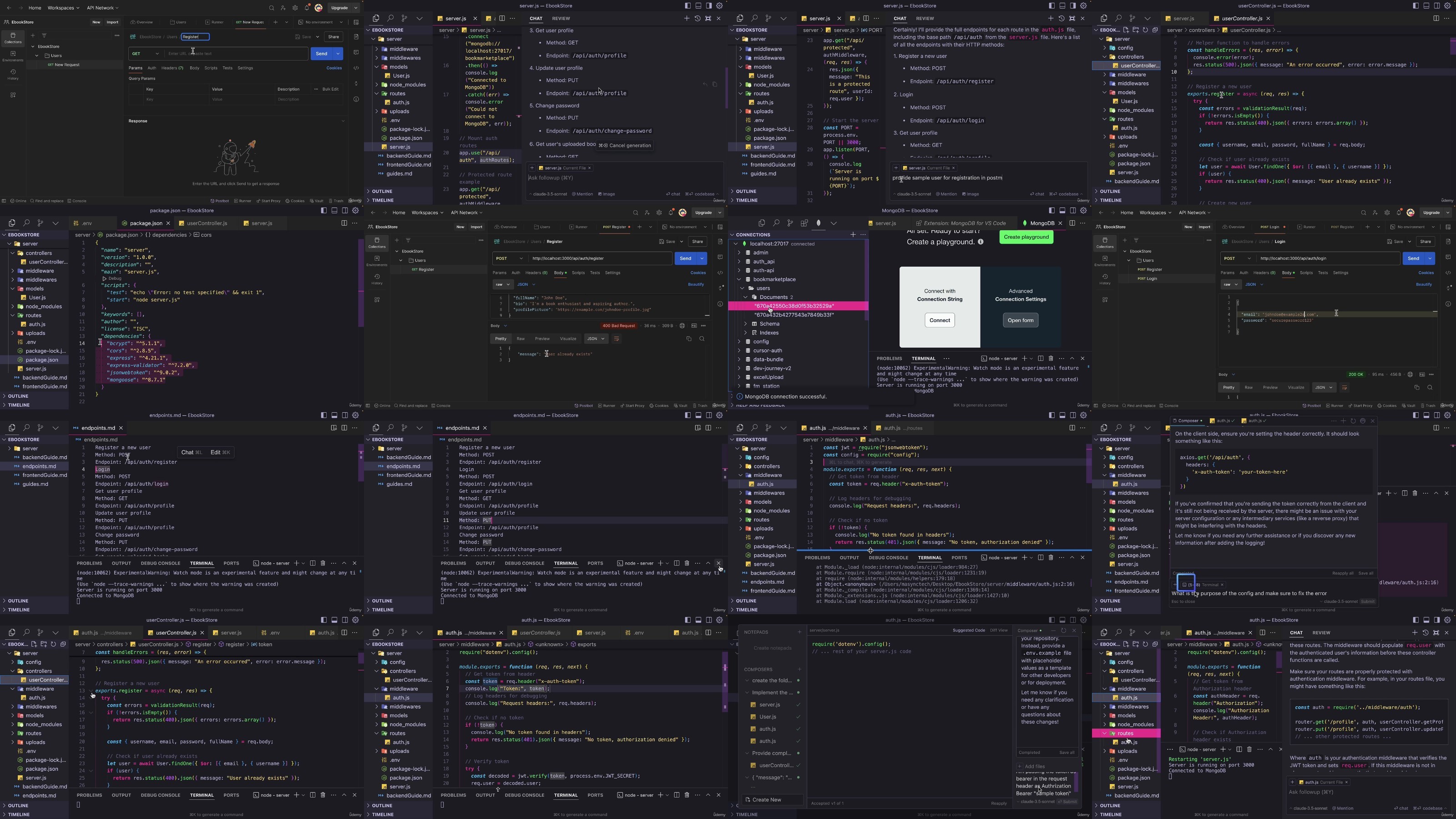The height and width of the screenshot is (819, 1456).
Task: Collapse the bookmarketplace database in MongoDB connections
Action: click(x=739, y=279)
